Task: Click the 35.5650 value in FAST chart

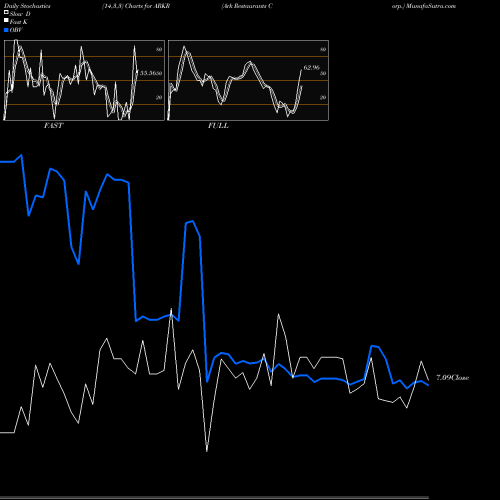Action: [151, 73]
